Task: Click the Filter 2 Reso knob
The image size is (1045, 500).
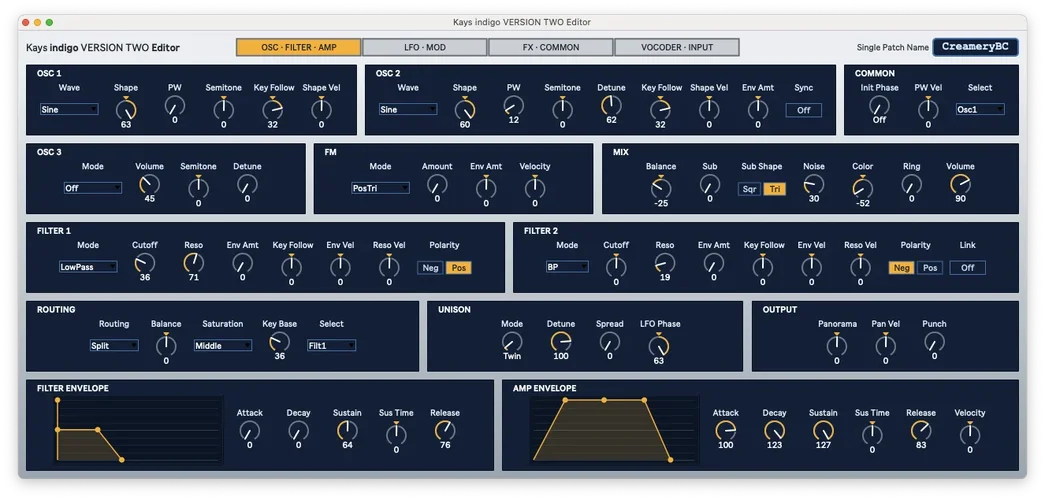Action: 664,263
